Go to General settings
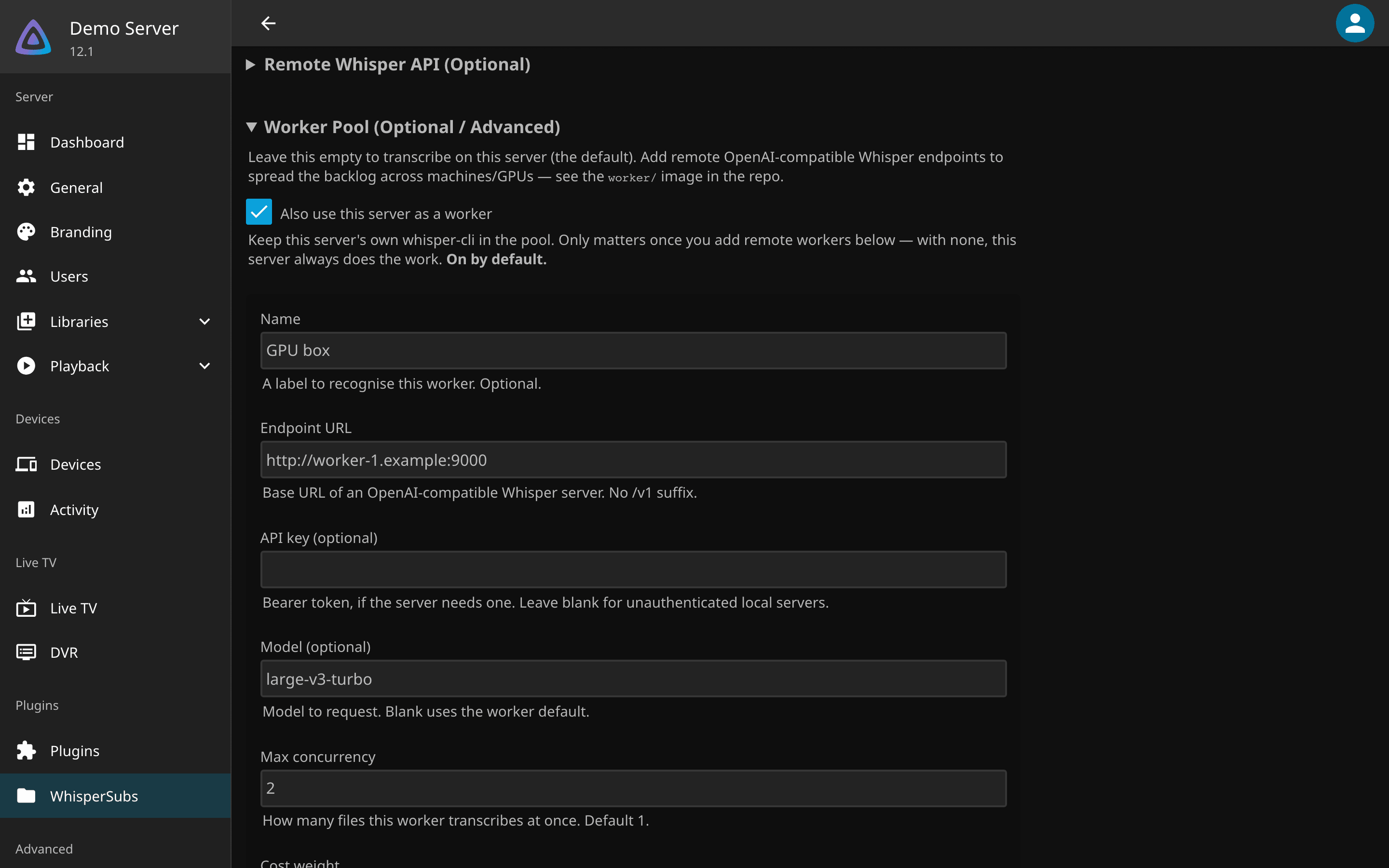 click(x=115, y=187)
